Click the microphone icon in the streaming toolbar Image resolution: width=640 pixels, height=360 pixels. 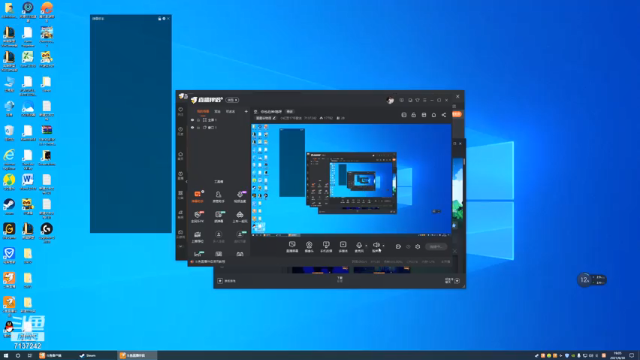pos(359,245)
